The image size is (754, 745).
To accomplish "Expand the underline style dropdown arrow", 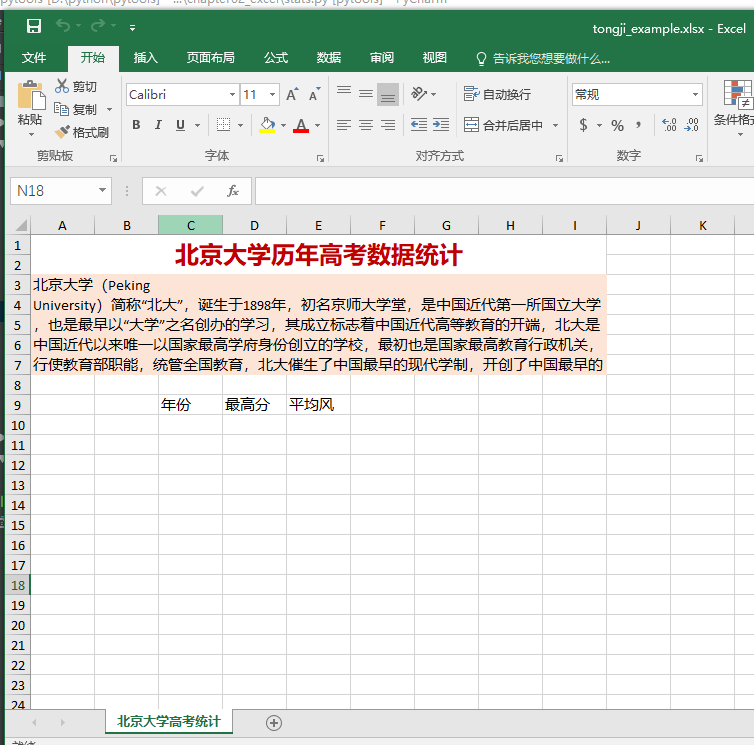I will pyautogui.click(x=197, y=126).
